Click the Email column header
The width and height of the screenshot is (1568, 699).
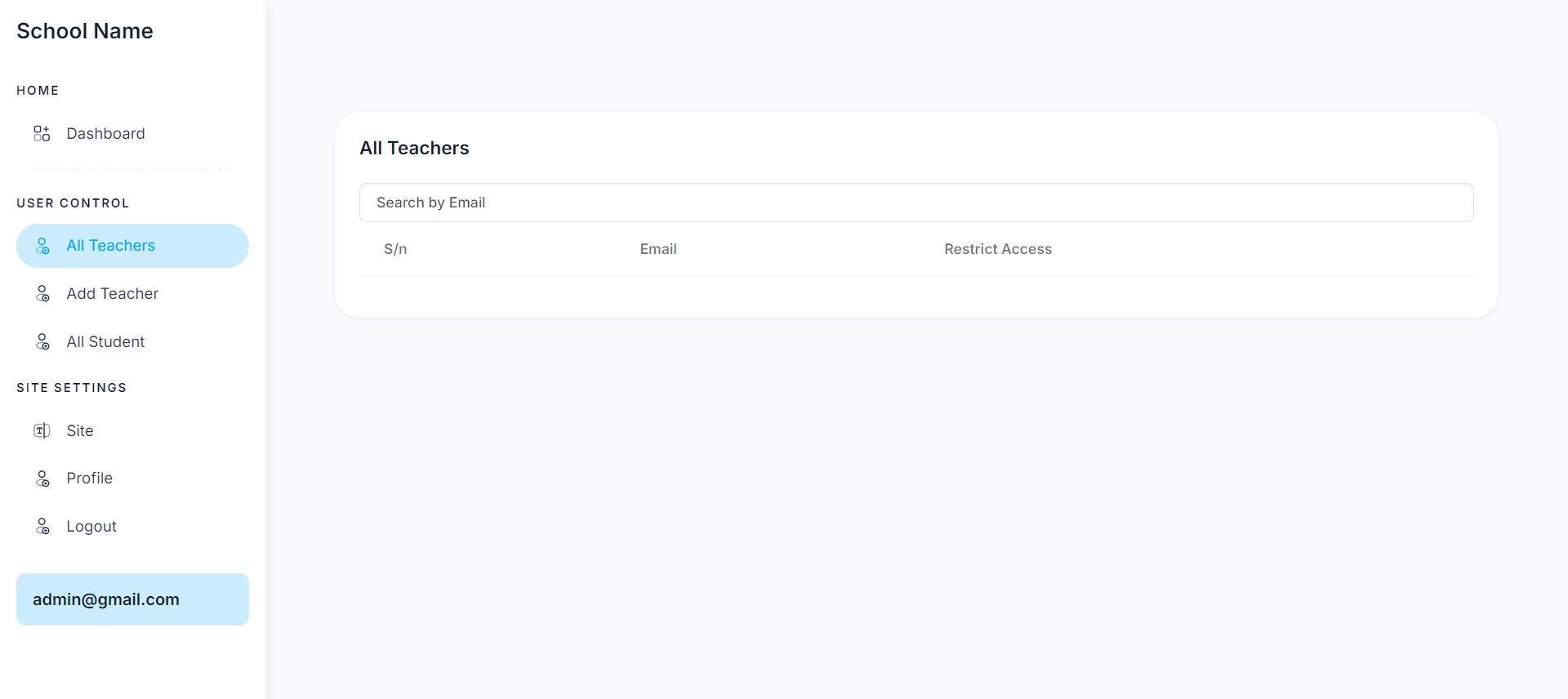tap(658, 249)
